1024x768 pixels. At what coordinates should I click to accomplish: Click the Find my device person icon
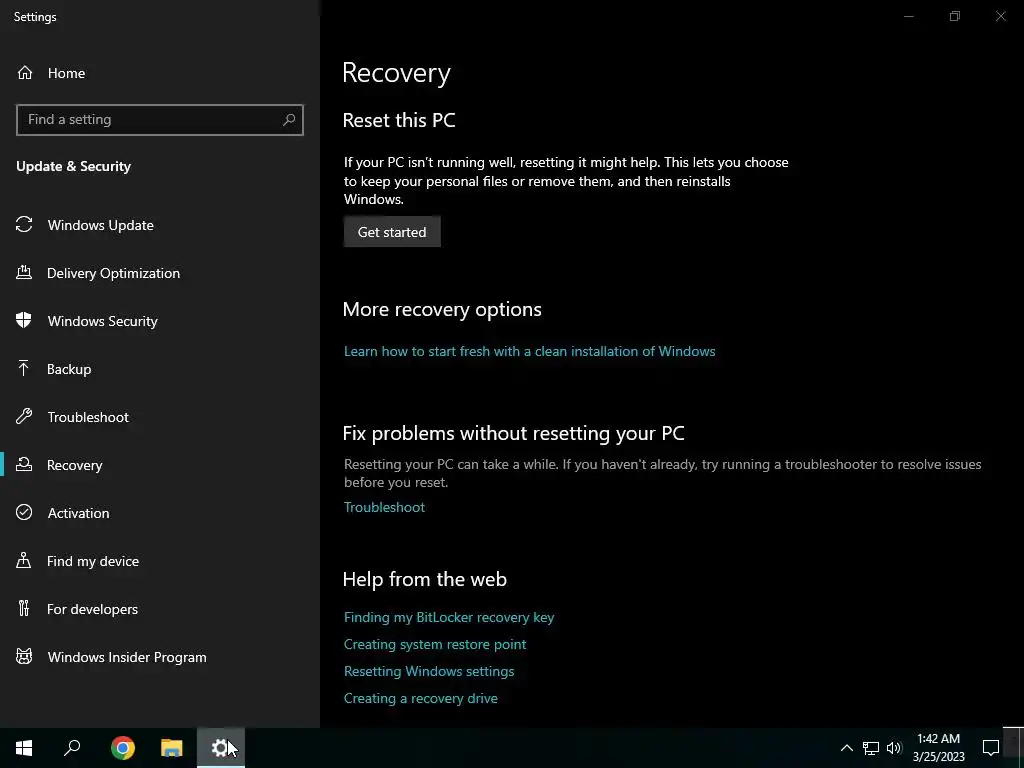click(x=24, y=560)
